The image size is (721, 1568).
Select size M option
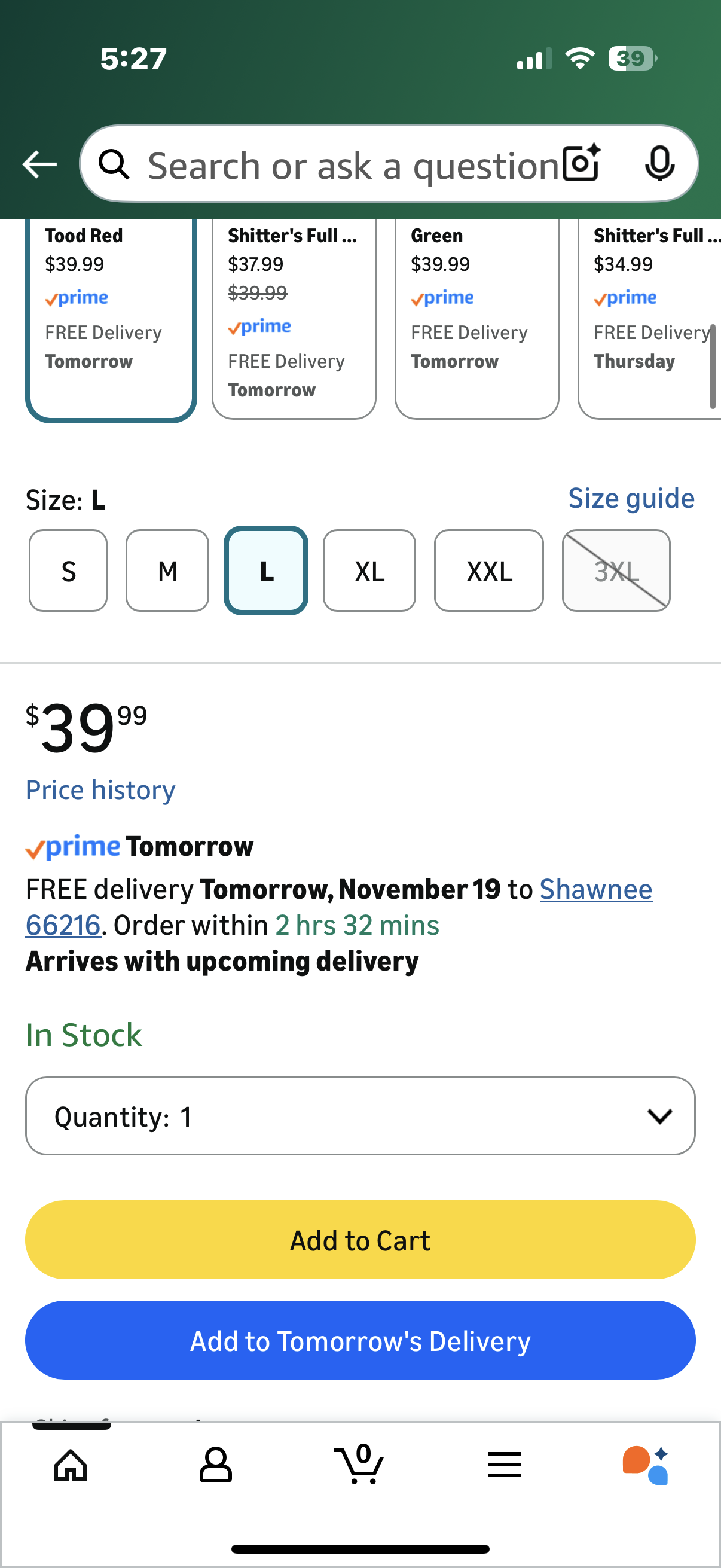tap(167, 571)
